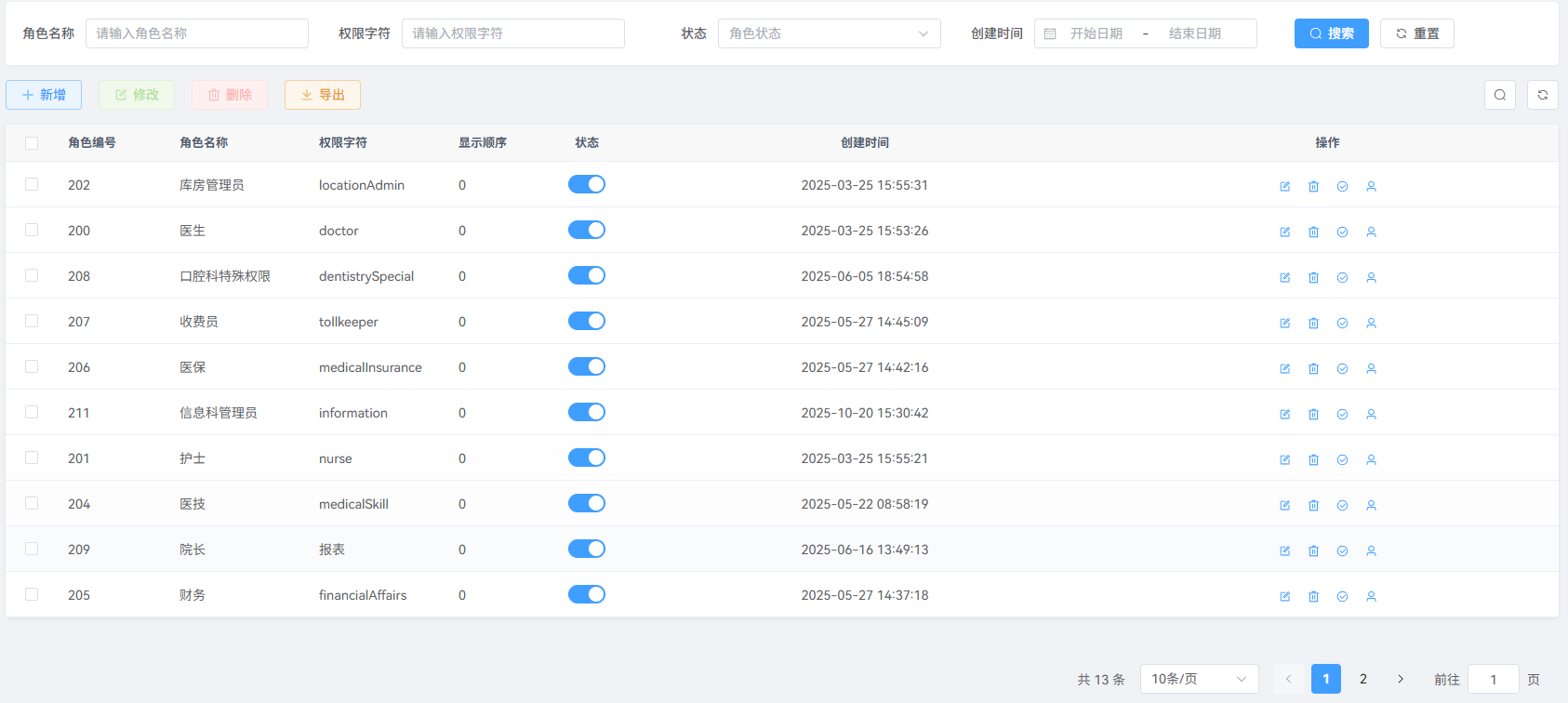Image resolution: width=1568 pixels, height=703 pixels.
Task: Assign users icon in dentistrySpecial row
Action: [1371, 277]
